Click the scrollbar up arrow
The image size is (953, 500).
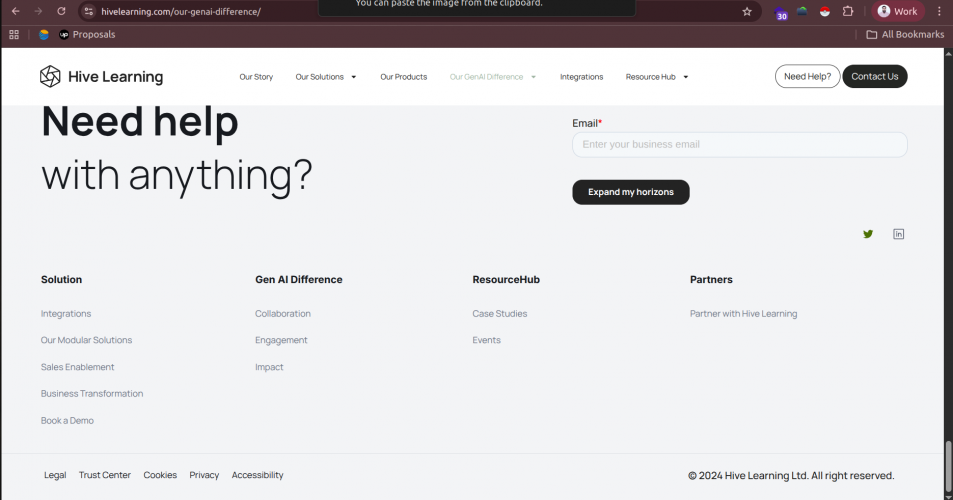[948, 53]
